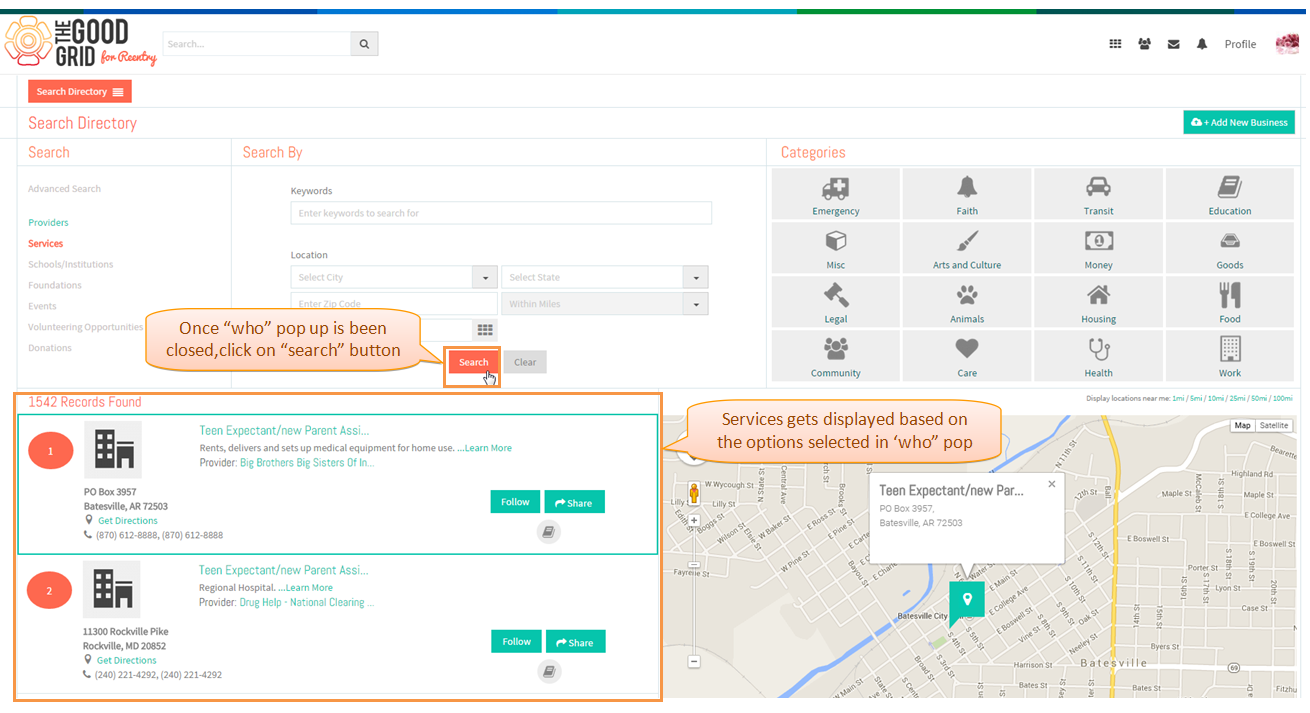Viewport: 1310px width, 713px height.
Task: Click the Add New Business button
Action: click(1239, 122)
